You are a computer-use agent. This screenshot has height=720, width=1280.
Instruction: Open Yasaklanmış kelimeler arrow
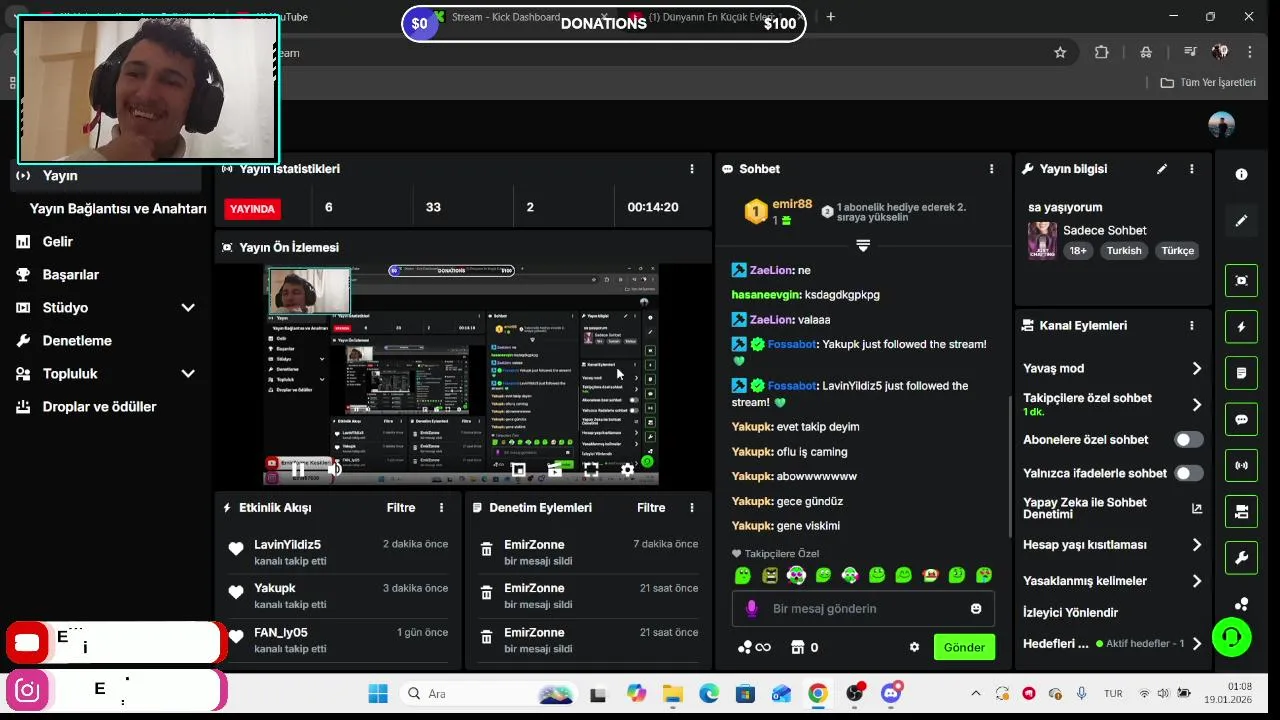coord(1196,581)
